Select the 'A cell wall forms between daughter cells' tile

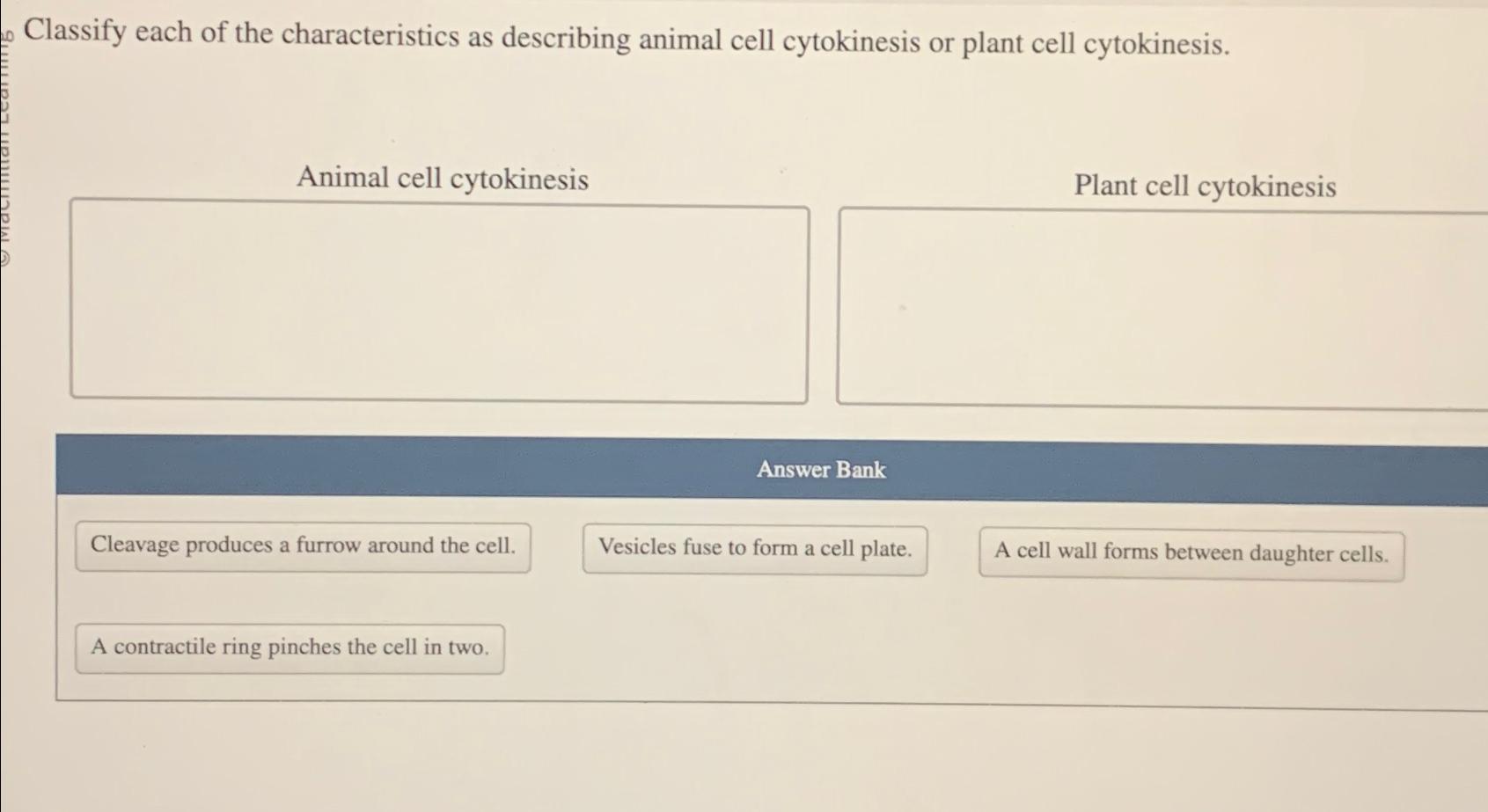[1191, 552]
